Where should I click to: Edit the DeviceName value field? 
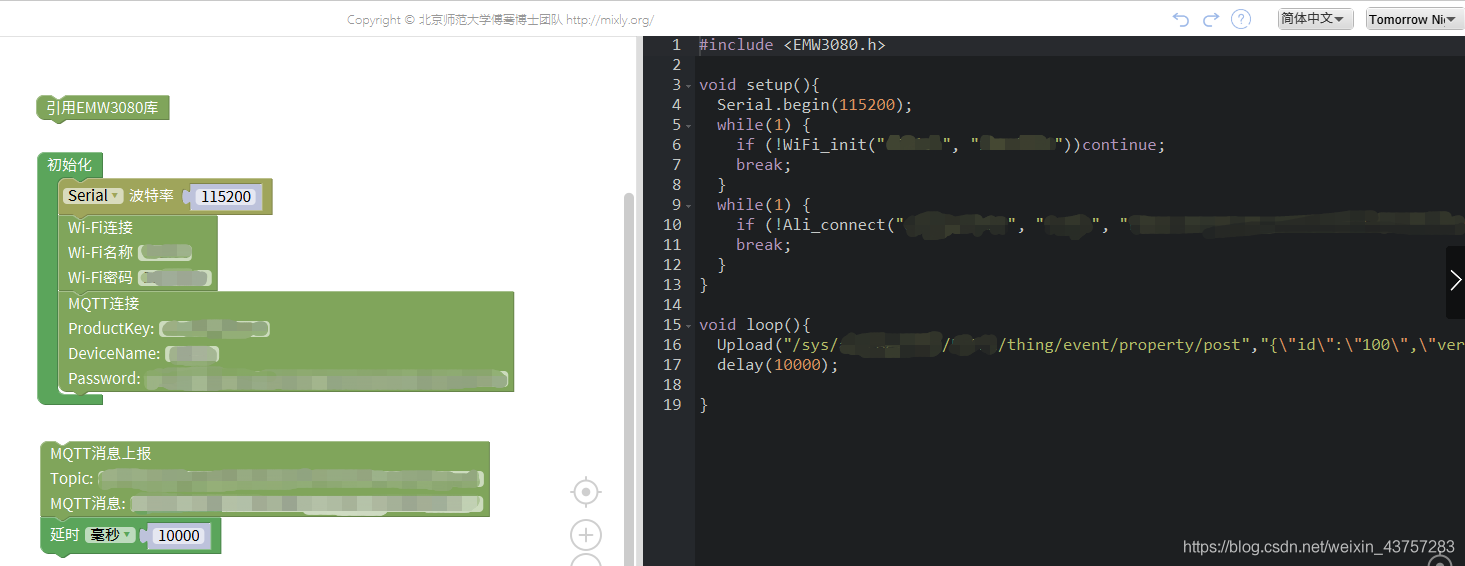pyautogui.click(x=193, y=354)
